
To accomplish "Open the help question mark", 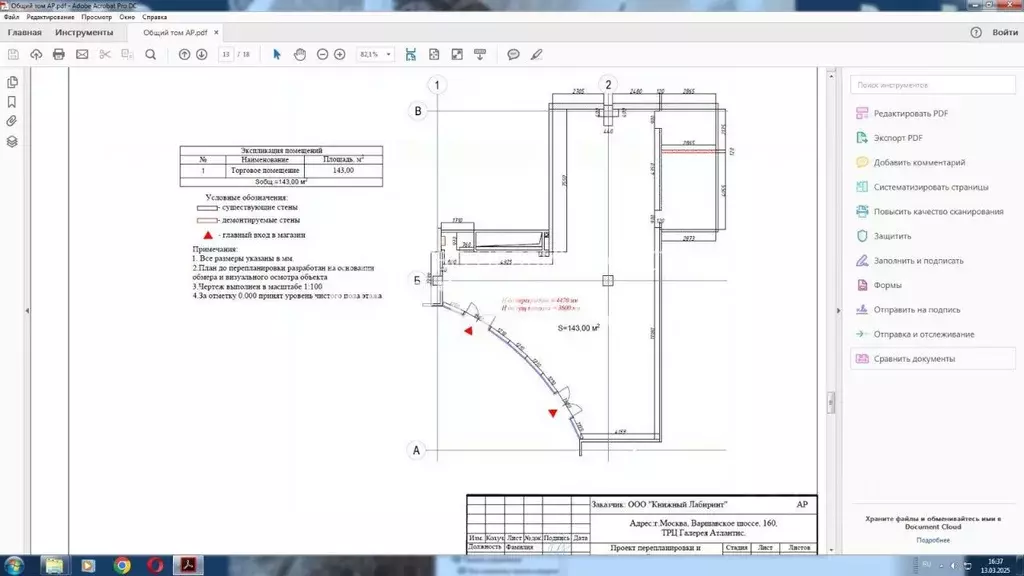I will pyautogui.click(x=976, y=33).
